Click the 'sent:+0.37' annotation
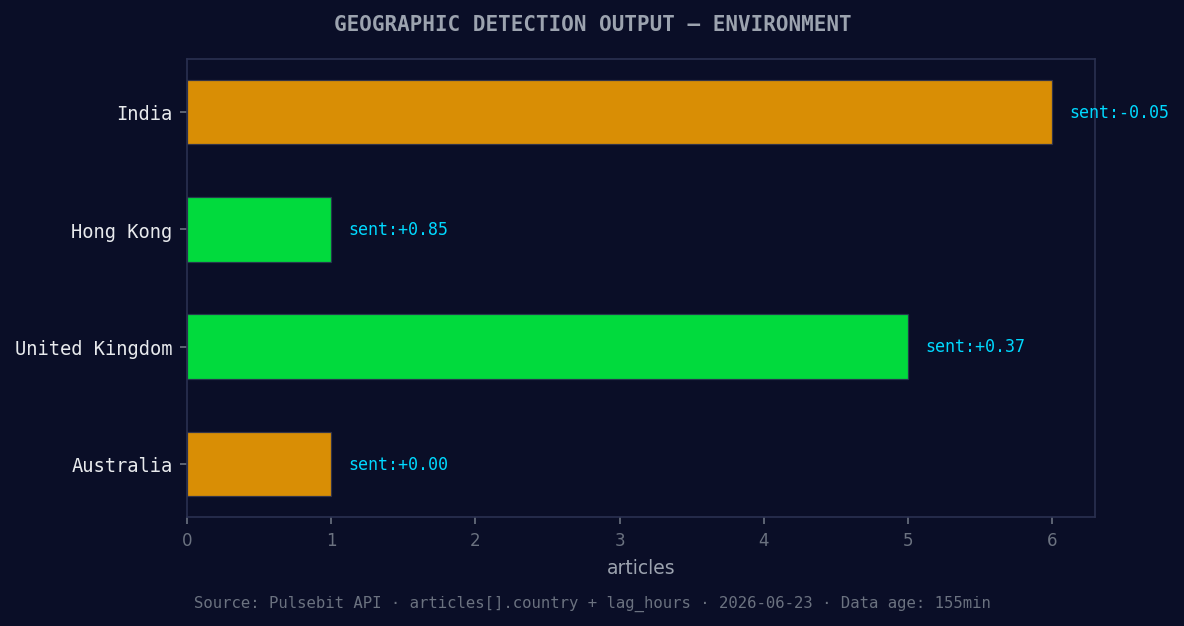The image size is (1184, 626). [x=975, y=347]
